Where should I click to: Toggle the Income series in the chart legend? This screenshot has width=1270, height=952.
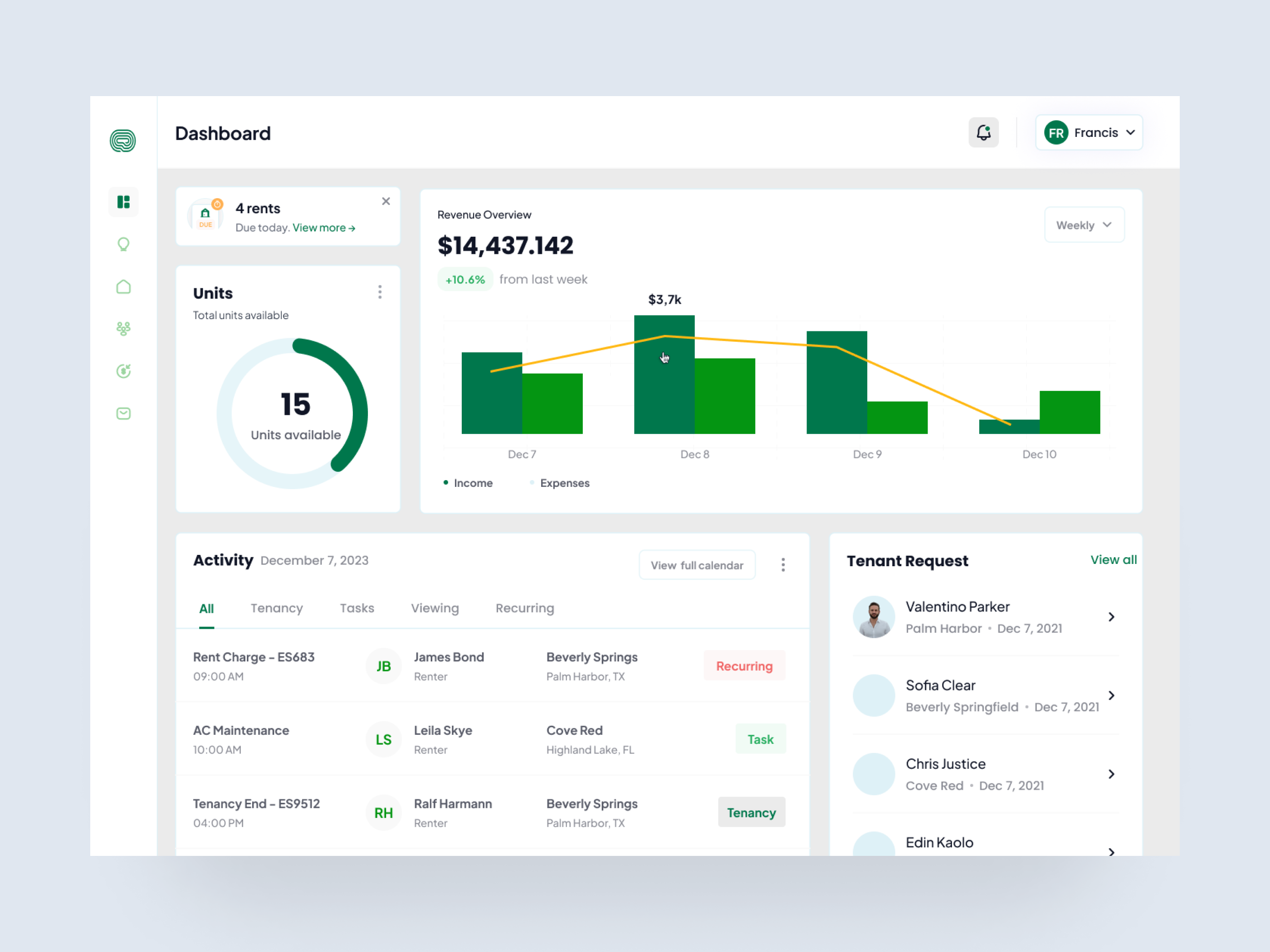pyautogui.click(x=469, y=483)
